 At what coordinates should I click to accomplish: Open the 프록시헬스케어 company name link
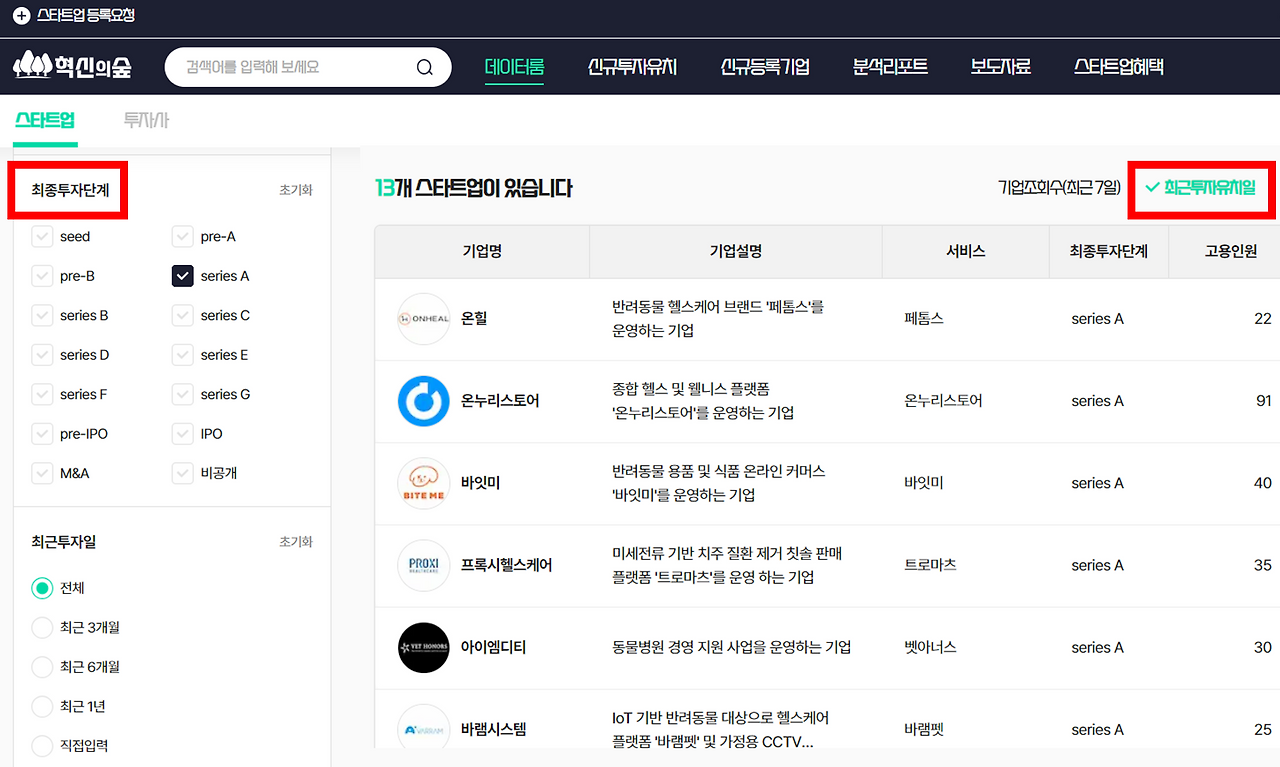pyautogui.click(x=507, y=565)
